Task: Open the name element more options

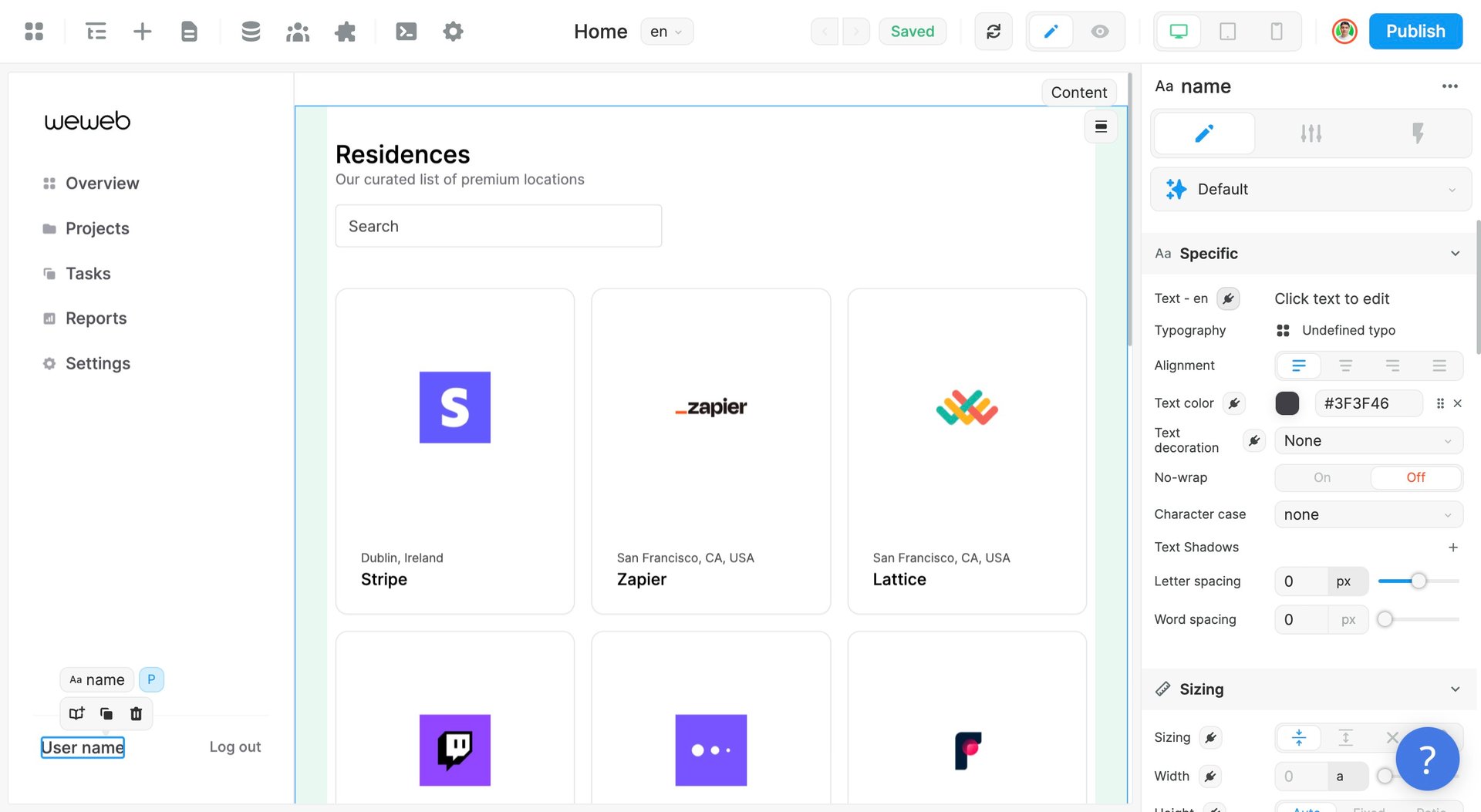Action: click(1450, 86)
